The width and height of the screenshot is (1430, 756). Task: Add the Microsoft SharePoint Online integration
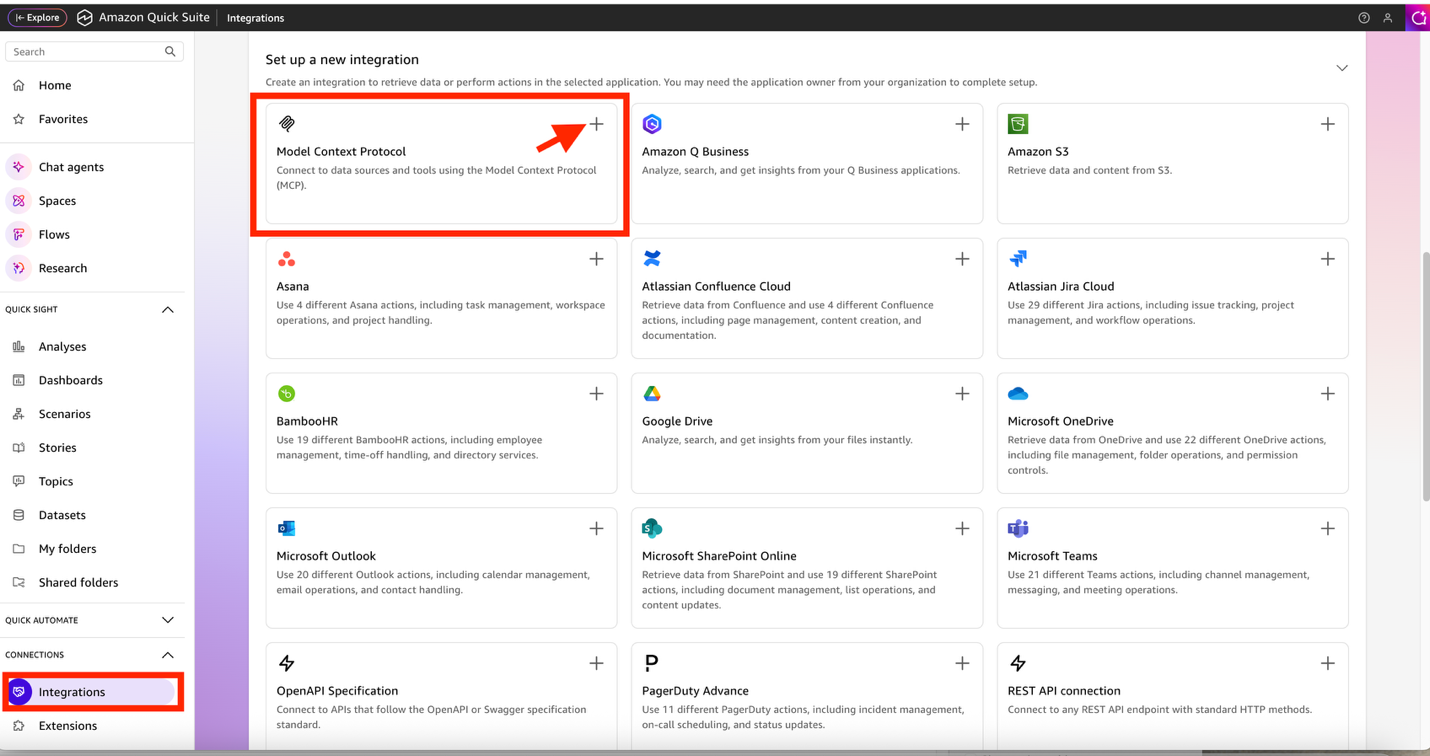point(962,528)
